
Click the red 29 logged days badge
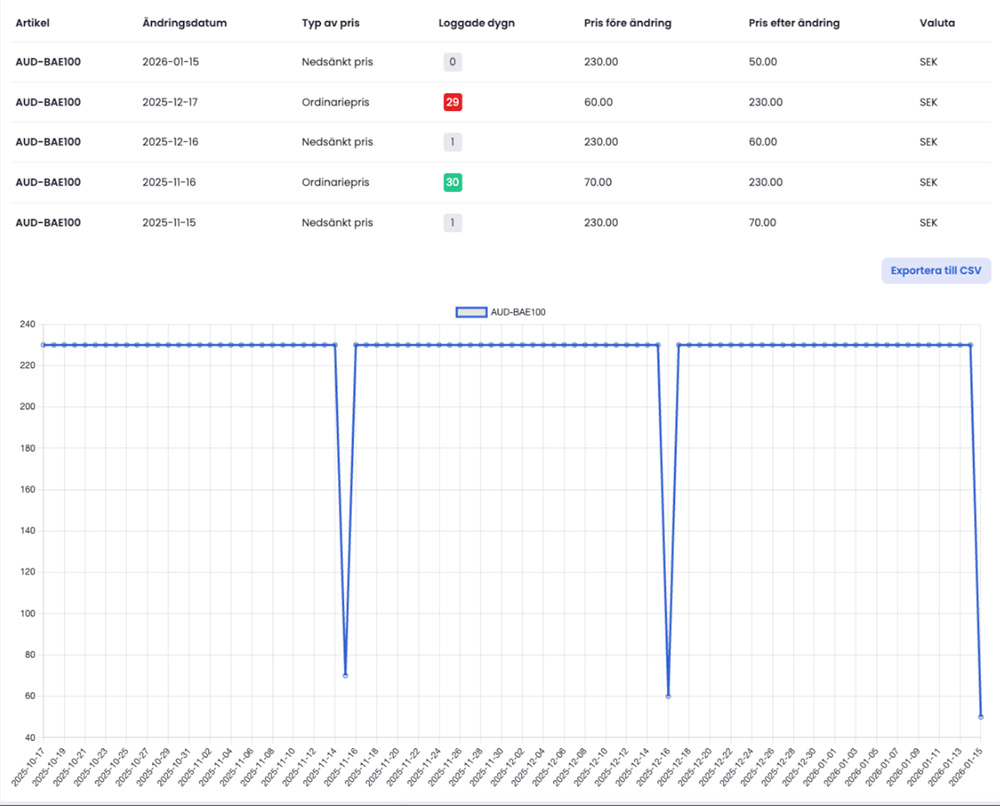pyautogui.click(x=453, y=102)
